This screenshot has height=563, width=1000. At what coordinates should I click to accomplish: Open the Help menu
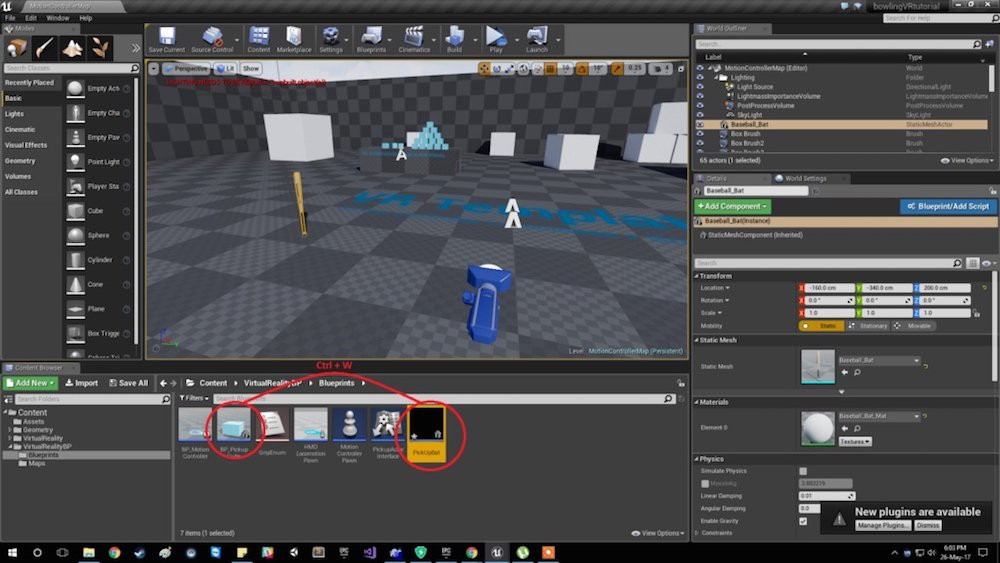(85, 18)
